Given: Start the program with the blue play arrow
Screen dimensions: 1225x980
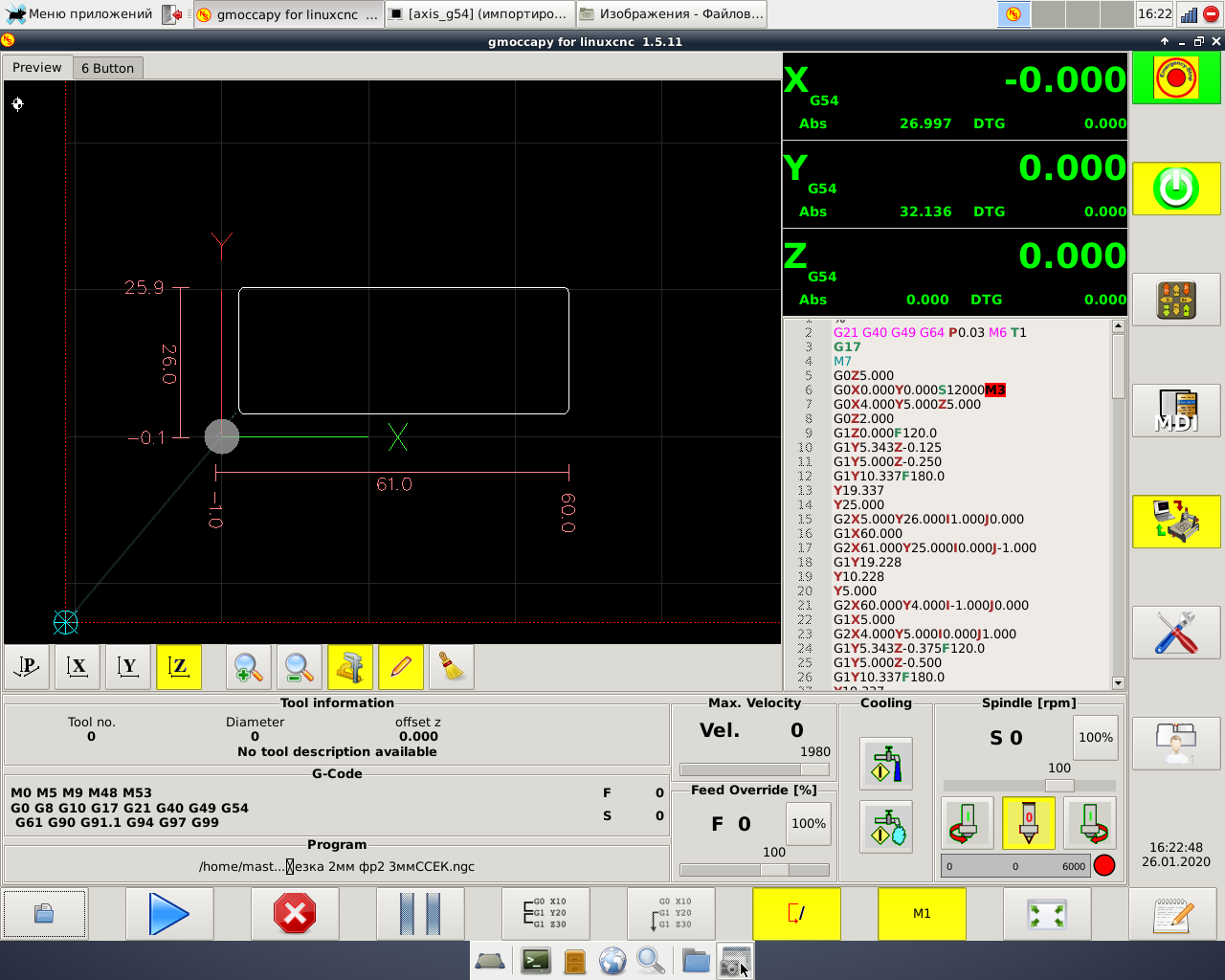Looking at the screenshot, I should (169, 914).
